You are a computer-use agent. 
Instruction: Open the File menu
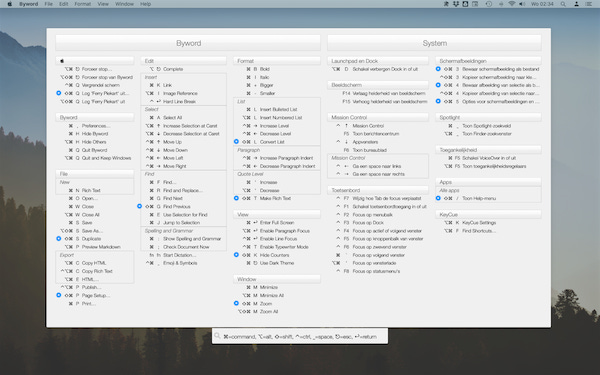pyautogui.click(x=49, y=4)
